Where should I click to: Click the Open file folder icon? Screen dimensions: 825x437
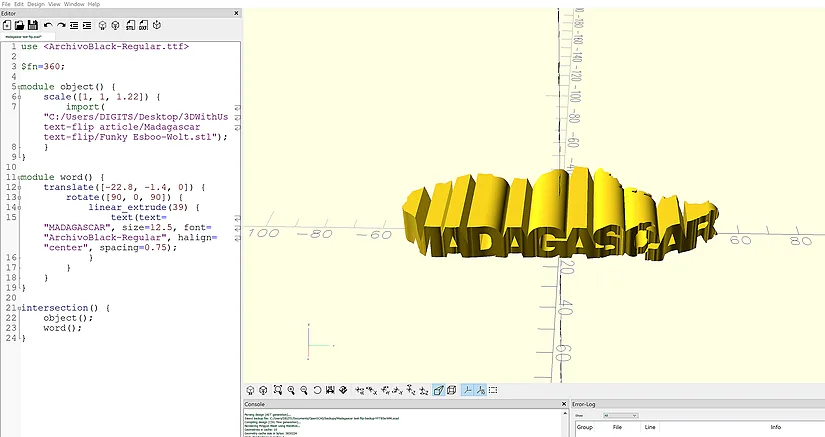click(19, 25)
